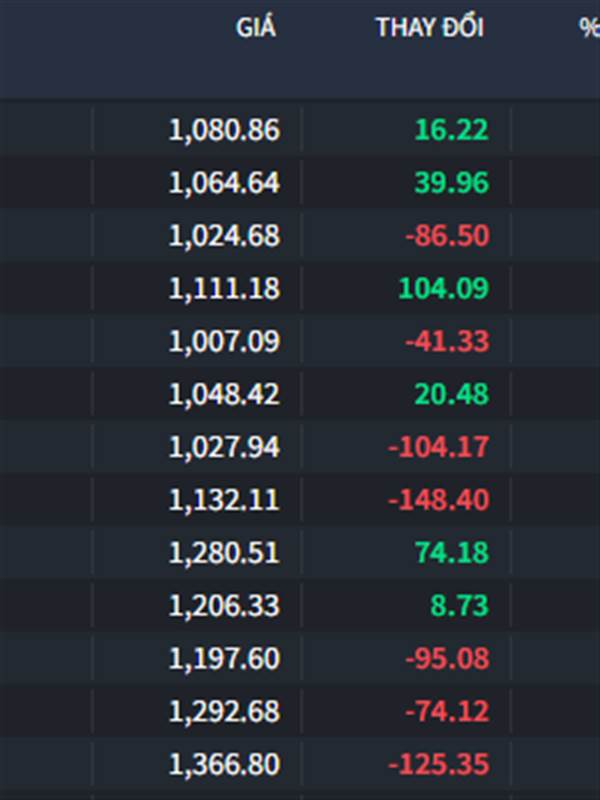Select the change value -104.17
Viewport: 600px width, 800px height.
[x=438, y=447]
